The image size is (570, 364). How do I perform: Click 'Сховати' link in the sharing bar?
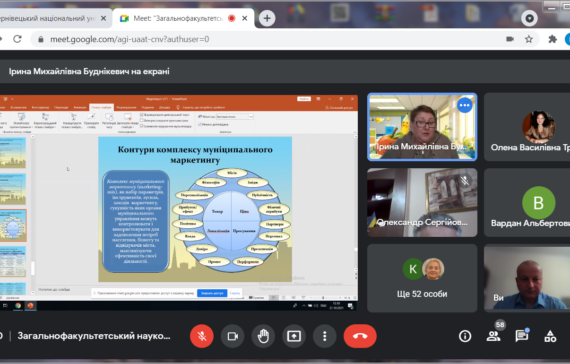(x=235, y=293)
